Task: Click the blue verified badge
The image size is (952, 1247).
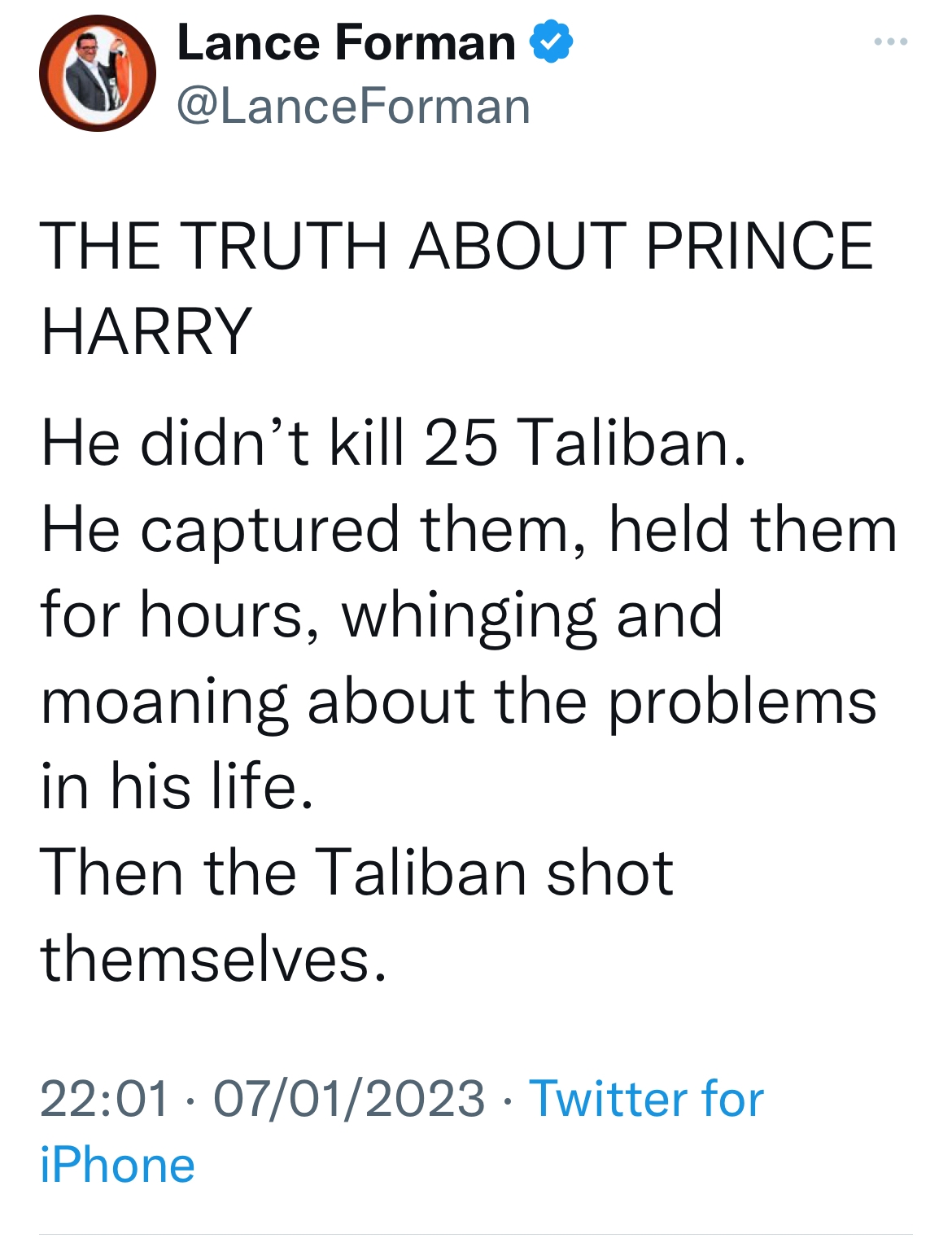Action: pos(552,42)
